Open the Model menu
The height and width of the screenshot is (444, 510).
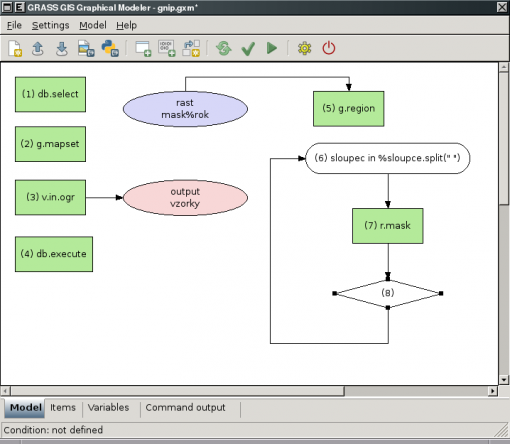click(93, 25)
